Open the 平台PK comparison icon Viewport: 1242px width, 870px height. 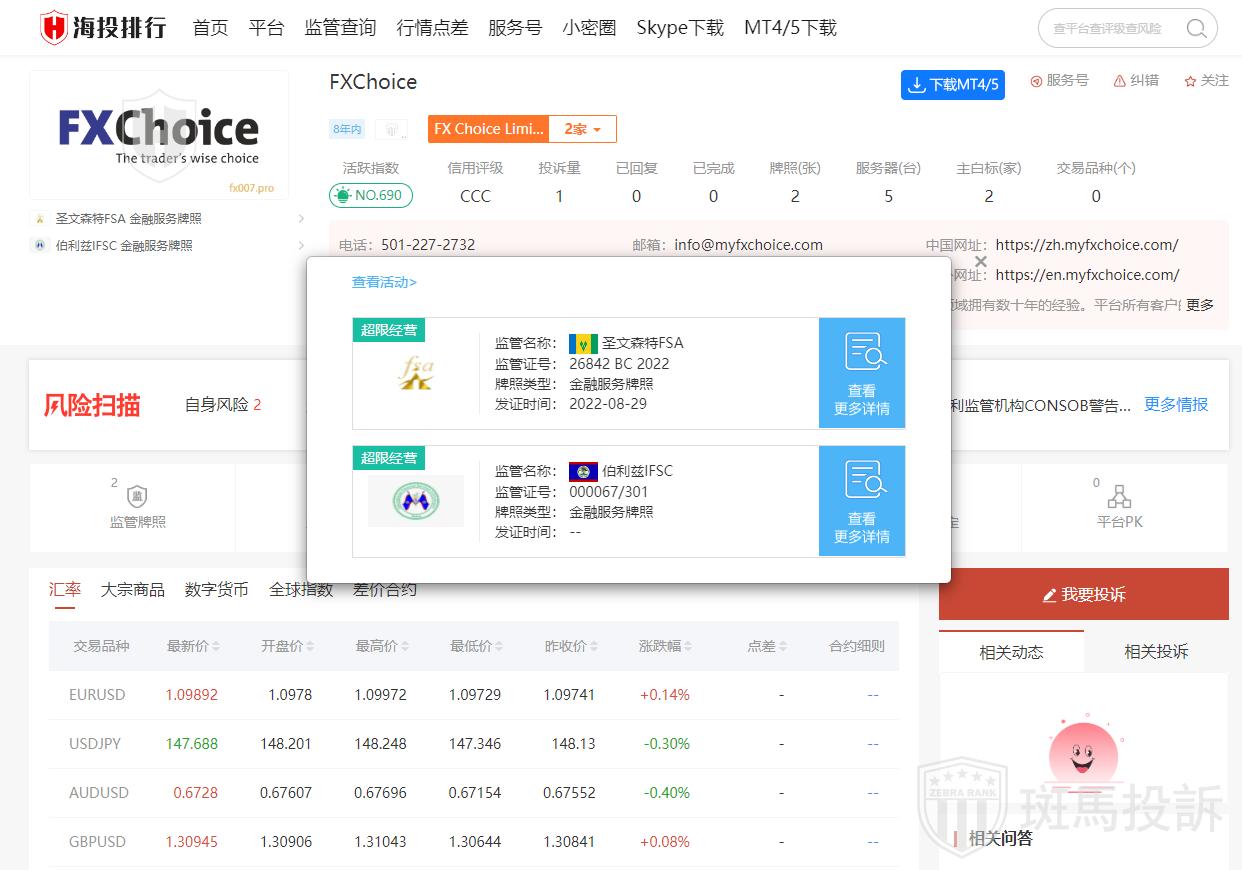[1119, 497]
